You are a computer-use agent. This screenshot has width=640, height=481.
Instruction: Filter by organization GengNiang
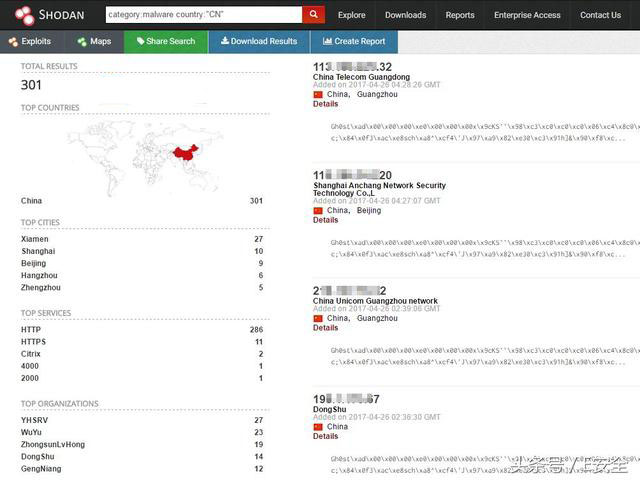point(142,469)
